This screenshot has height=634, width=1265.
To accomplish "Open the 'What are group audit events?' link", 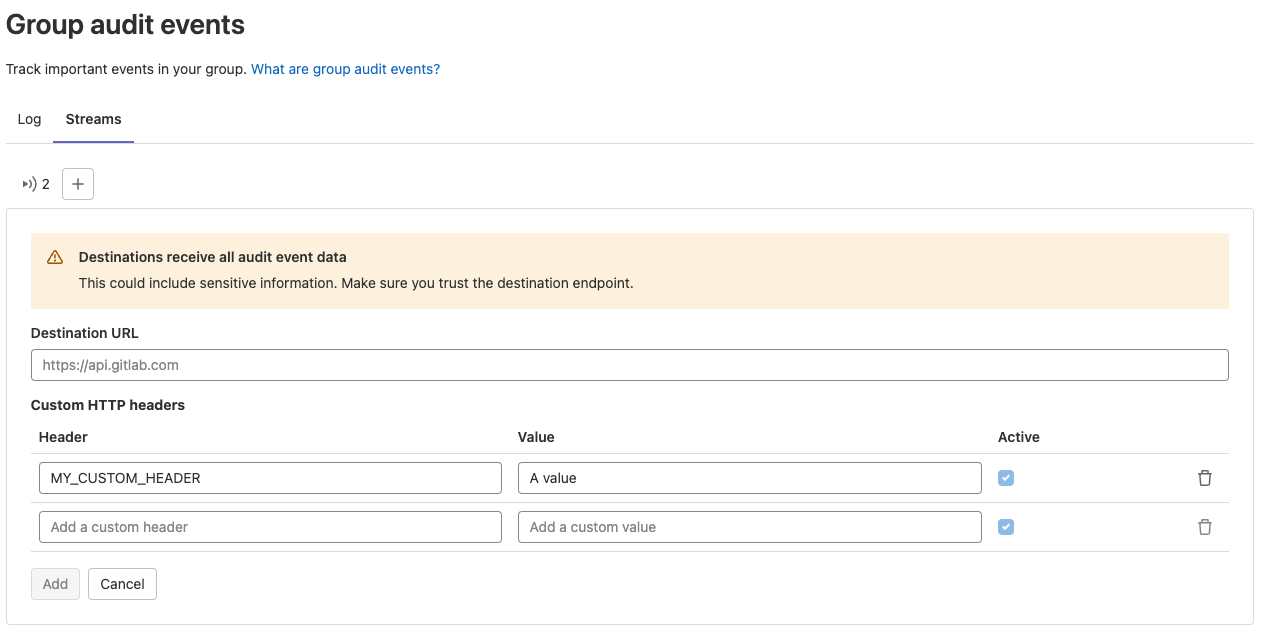I will (x=345, y=69).
